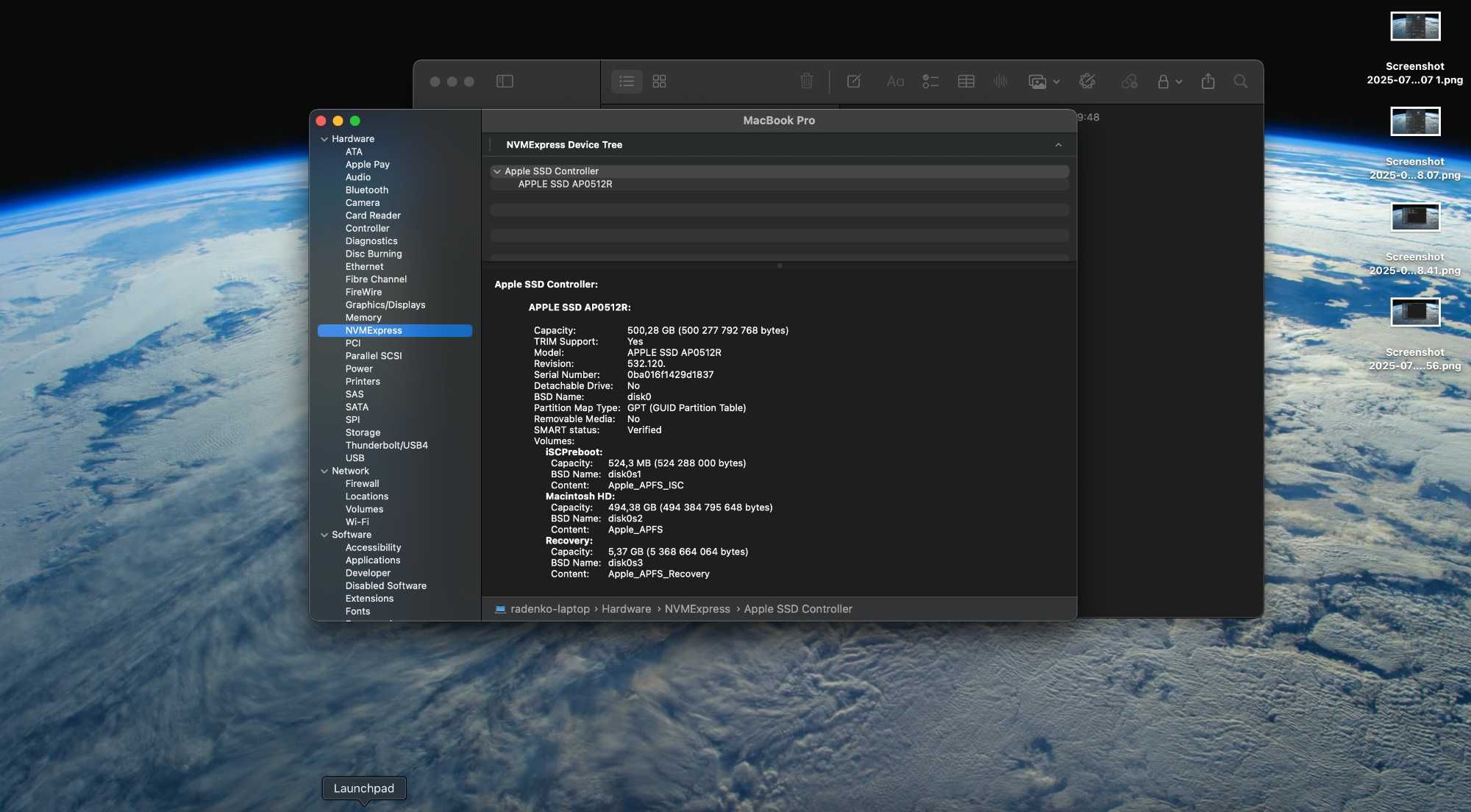
Task: Create a new note with compose icon
Action: pyautogui.click(x=854, y=82)
